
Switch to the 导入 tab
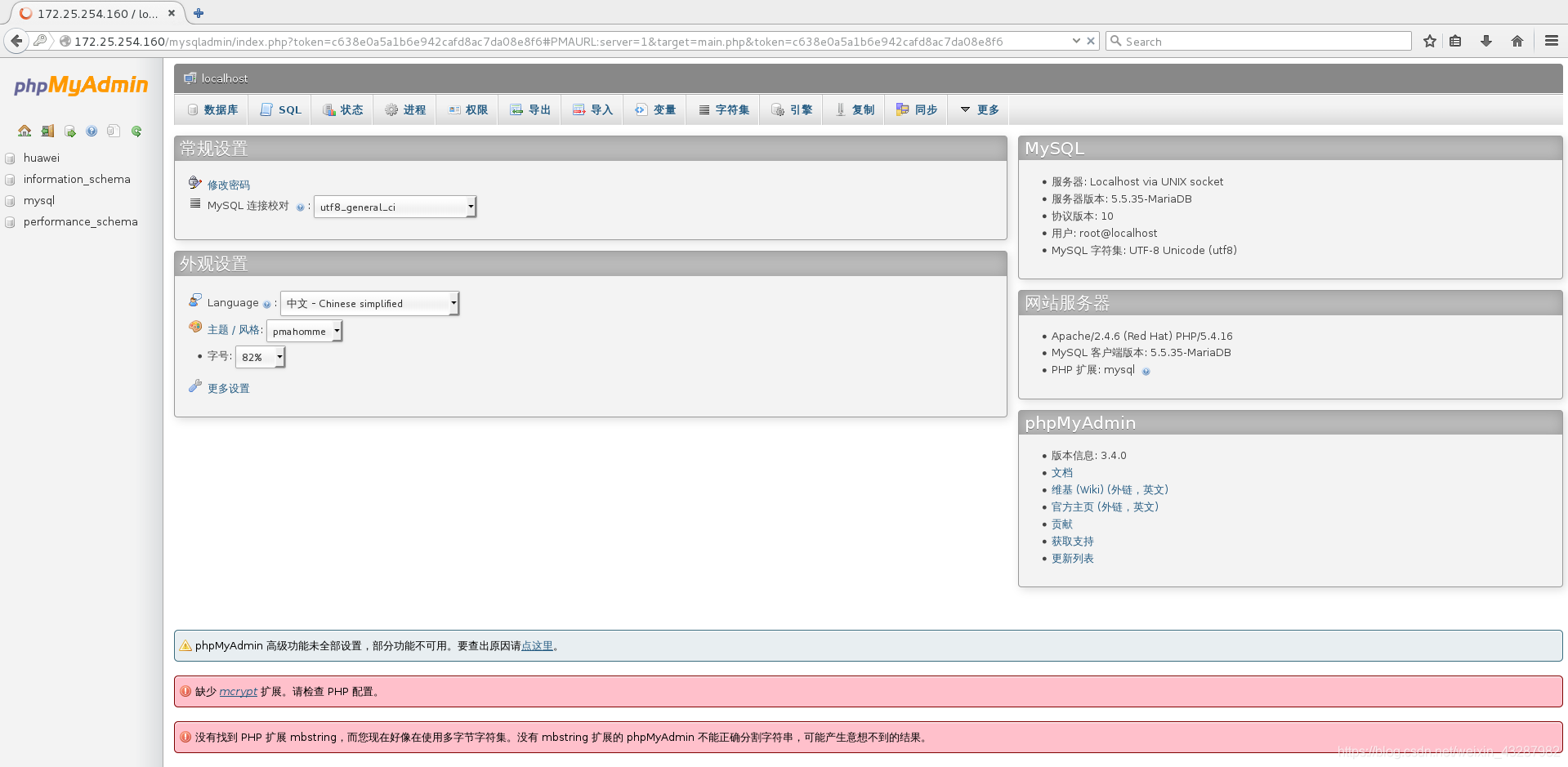click(592, 109)
